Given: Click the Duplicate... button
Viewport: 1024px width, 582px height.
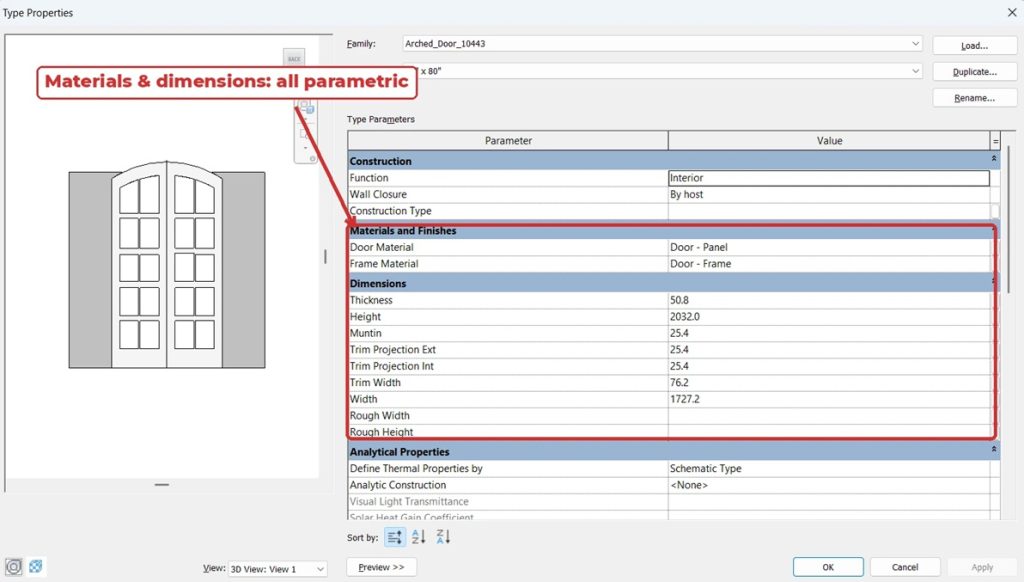Looking at the screenshot, I should [974, 72].
